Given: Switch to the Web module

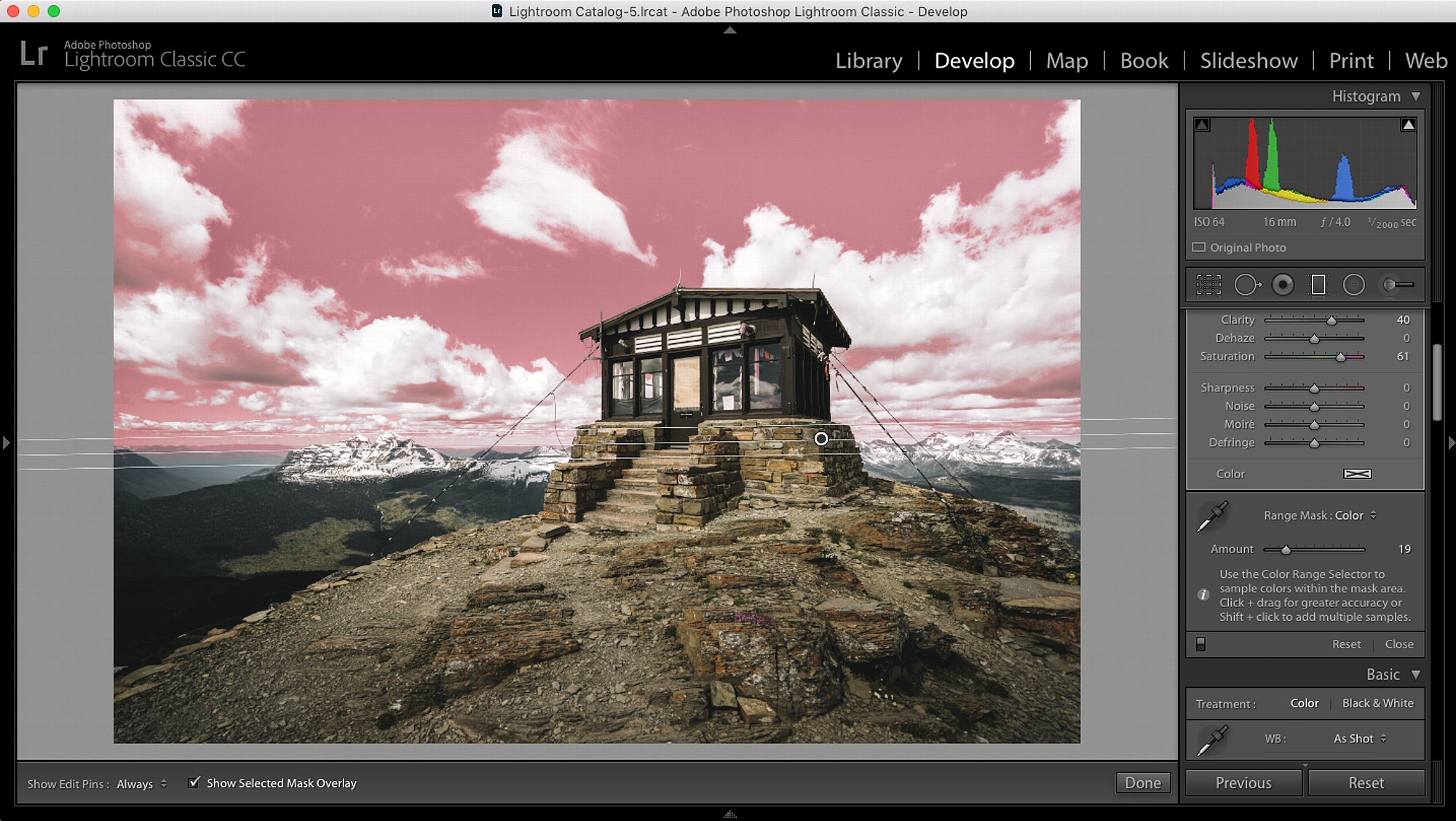Looking at the screenshot, I should (1425, 60).
